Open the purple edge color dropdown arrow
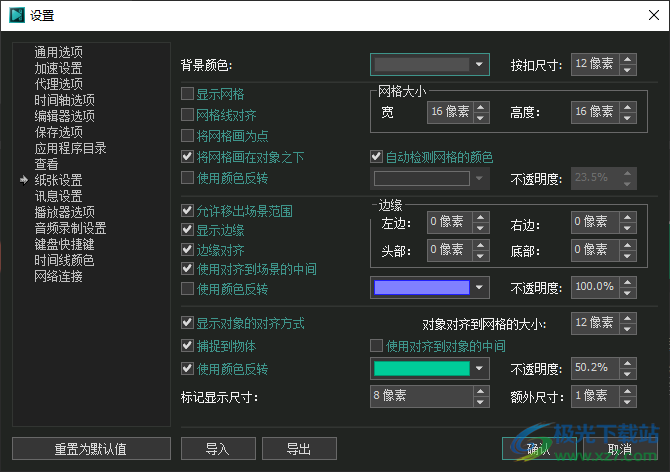Screen dimensions: 670x472 click(479, 287)
